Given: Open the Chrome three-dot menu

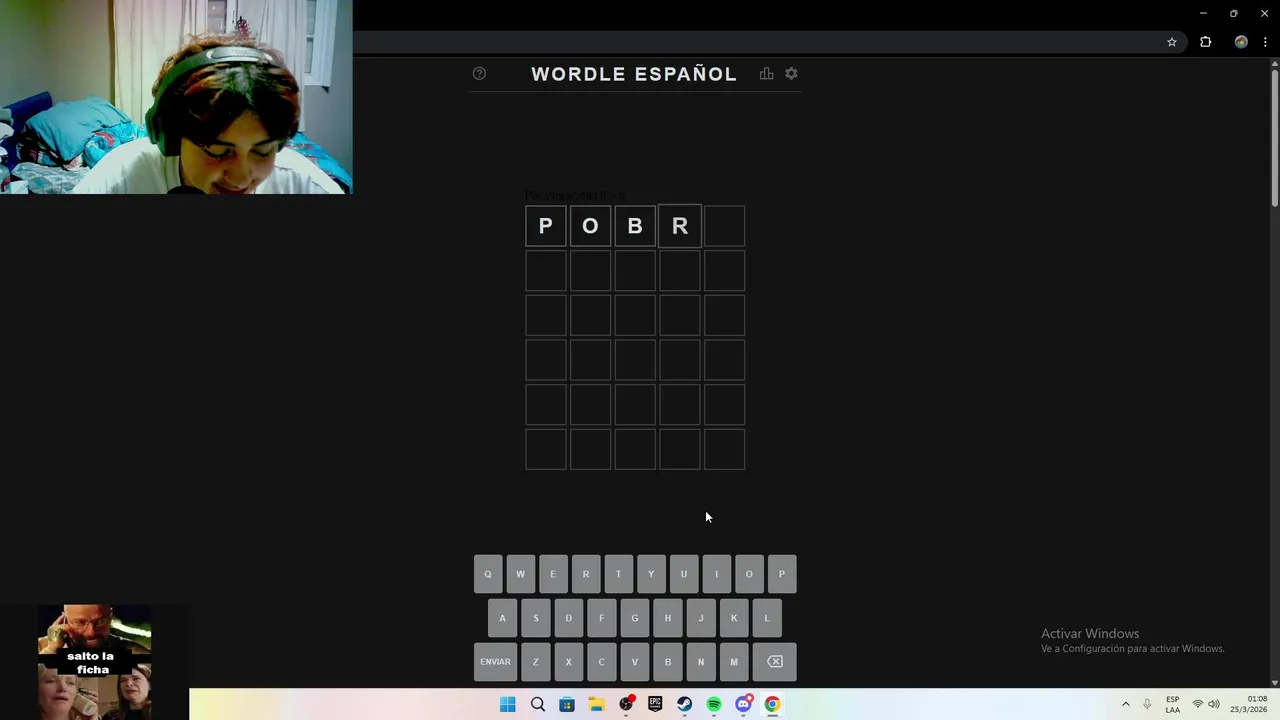Looking at the screenshot, I should [x=1265, y=42].
